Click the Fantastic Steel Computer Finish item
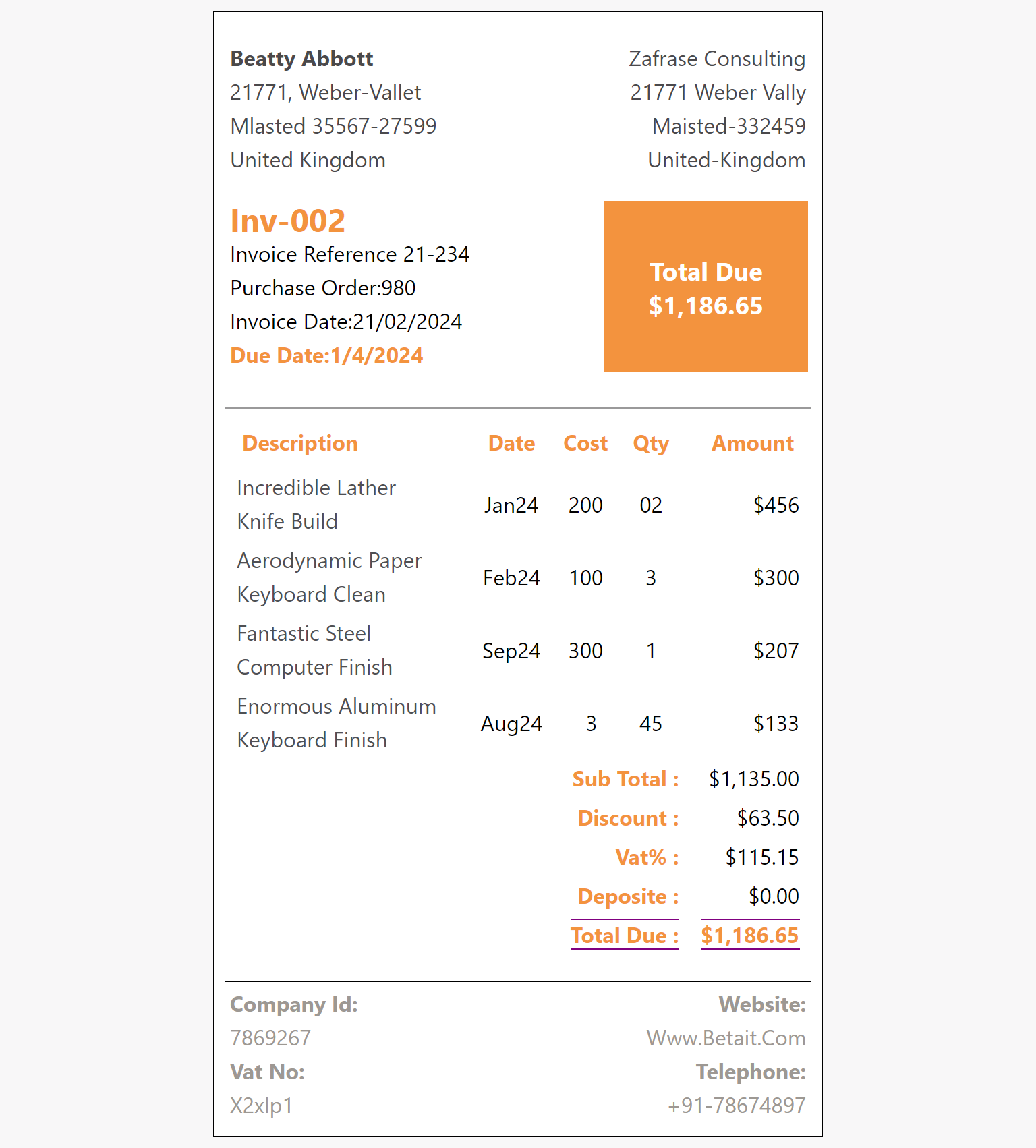Viewport: 1036px width, 1148px height. [314, 650]
